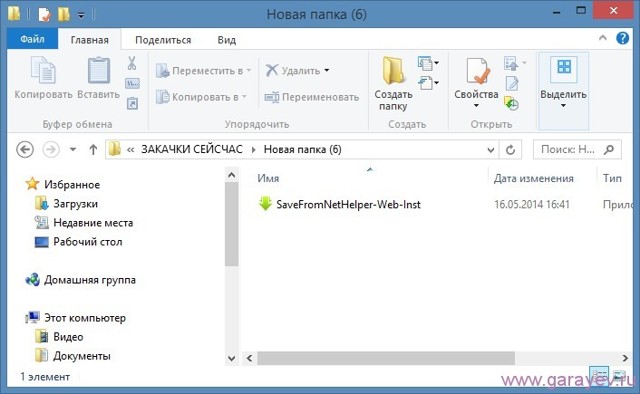
Task: Open Загрузки in the navigation pane
Action: point(66,204)
